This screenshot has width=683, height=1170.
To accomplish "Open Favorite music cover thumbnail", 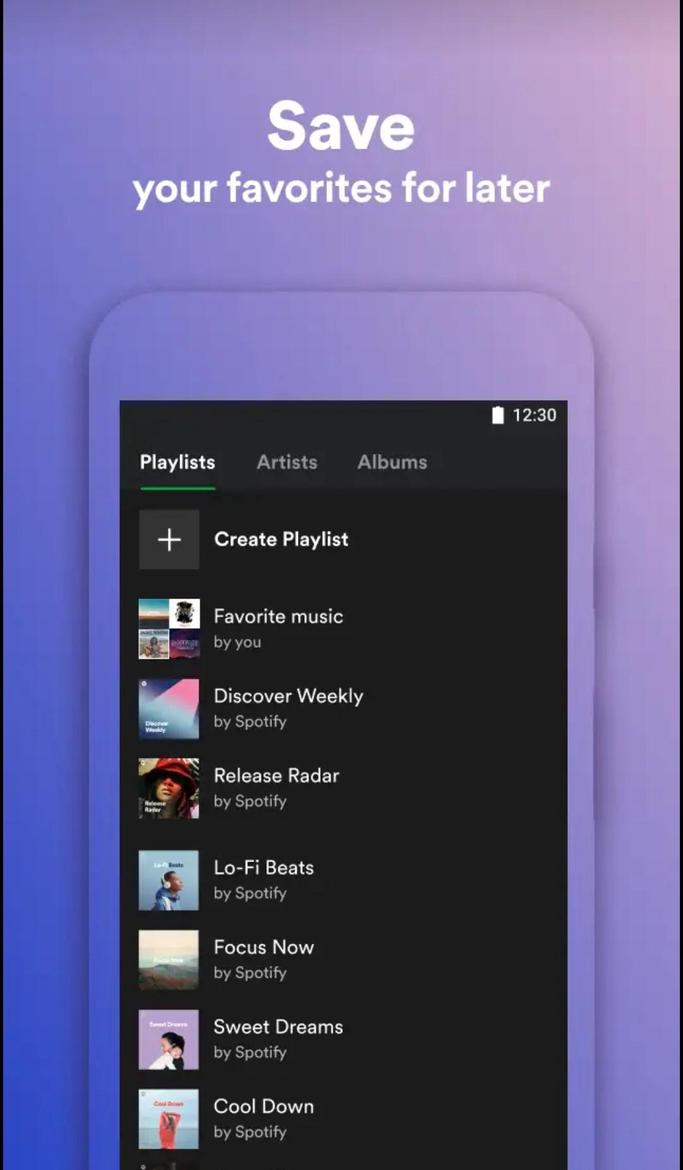I will coord(169,628).
